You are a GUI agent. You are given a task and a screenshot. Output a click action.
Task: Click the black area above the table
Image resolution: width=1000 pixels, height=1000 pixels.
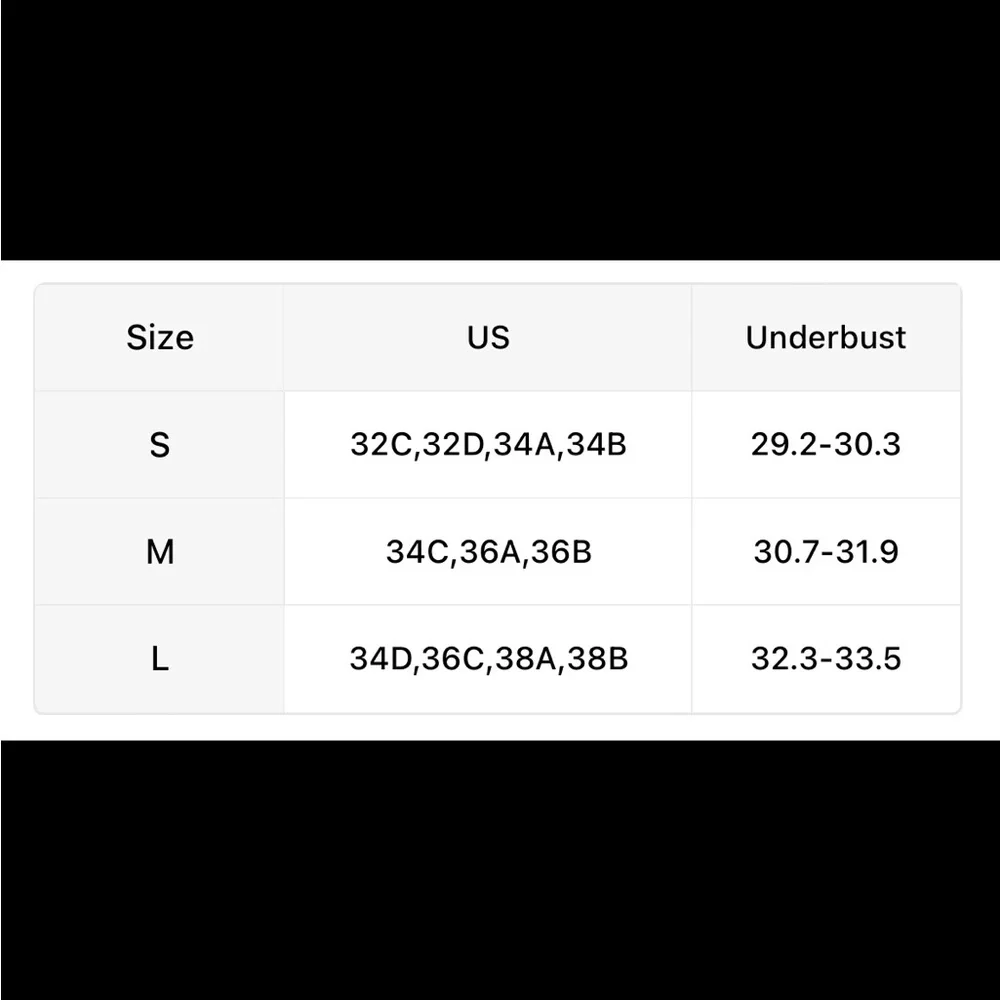click(500, 130)
